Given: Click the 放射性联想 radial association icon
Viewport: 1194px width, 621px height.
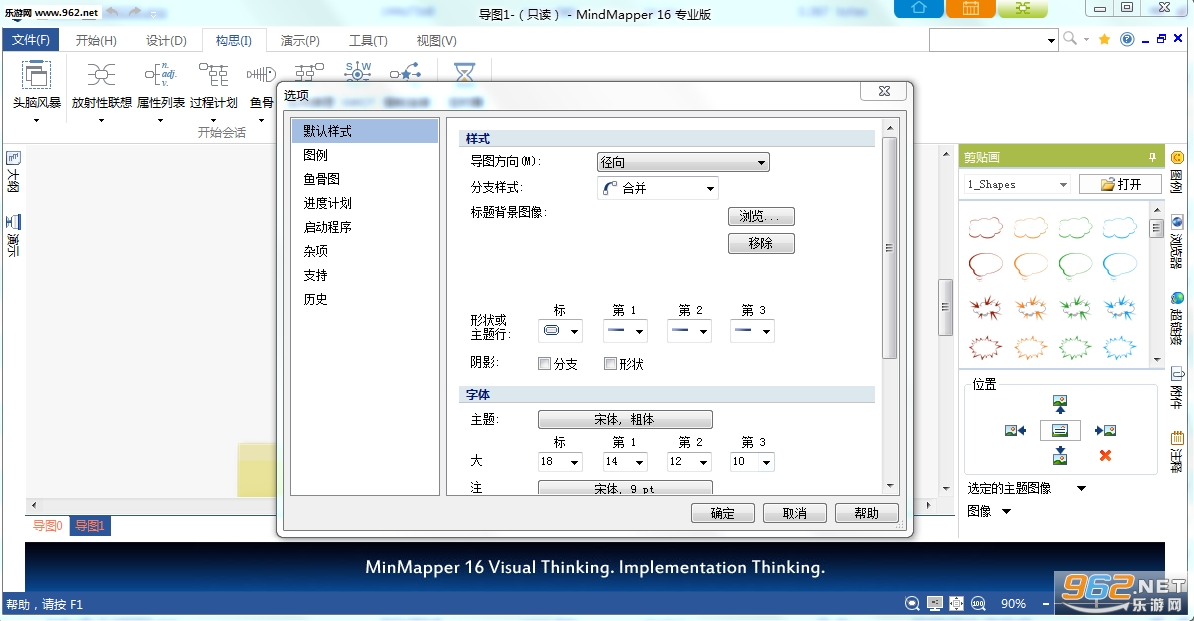Looking at the screenshot, I should pyautogui.click(x=101, y=75).
